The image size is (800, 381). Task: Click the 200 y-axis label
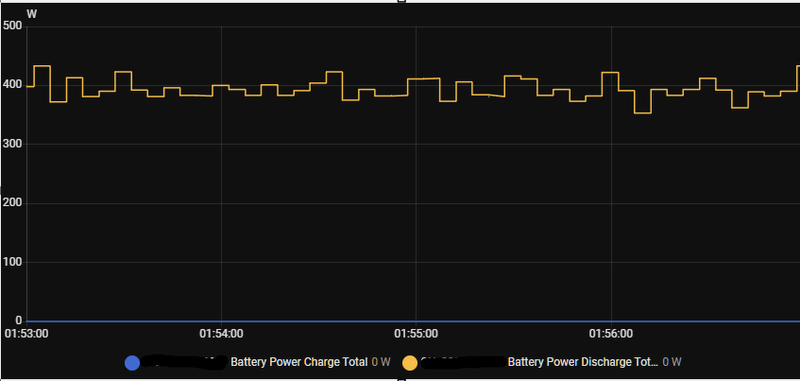pos(12,203)
